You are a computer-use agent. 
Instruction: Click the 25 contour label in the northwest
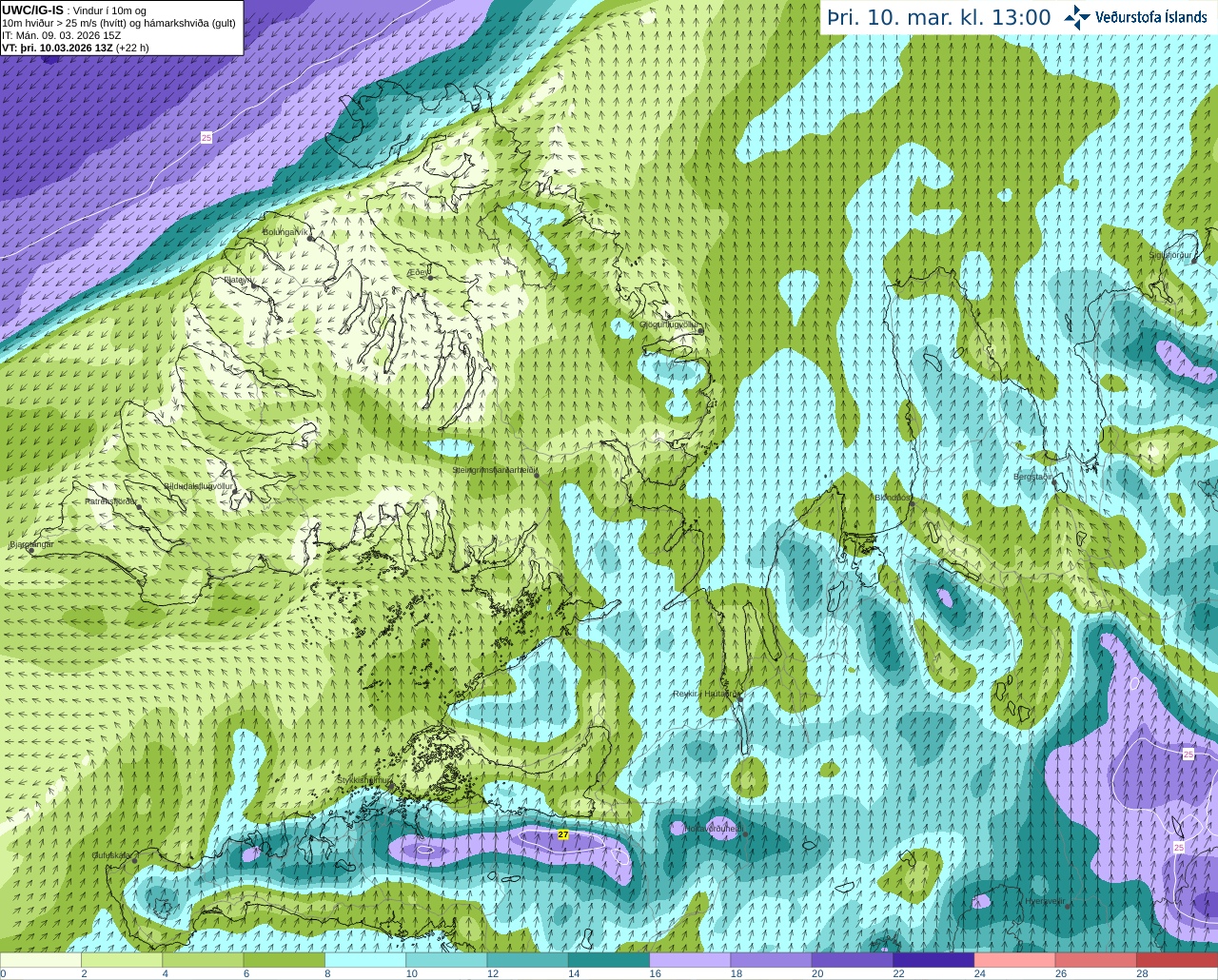click(x=206, y=138)
